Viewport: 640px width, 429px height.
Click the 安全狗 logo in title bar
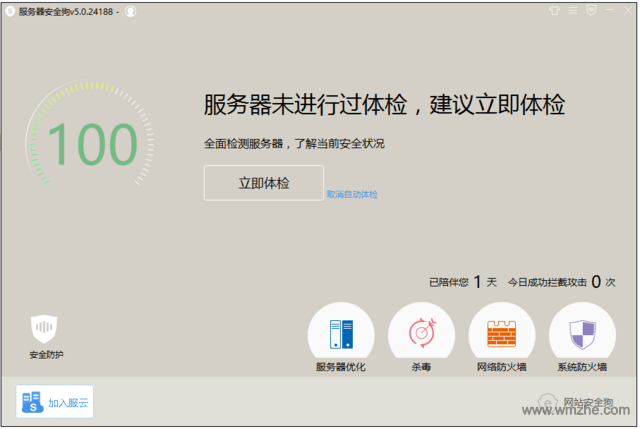tap(10, 11)
